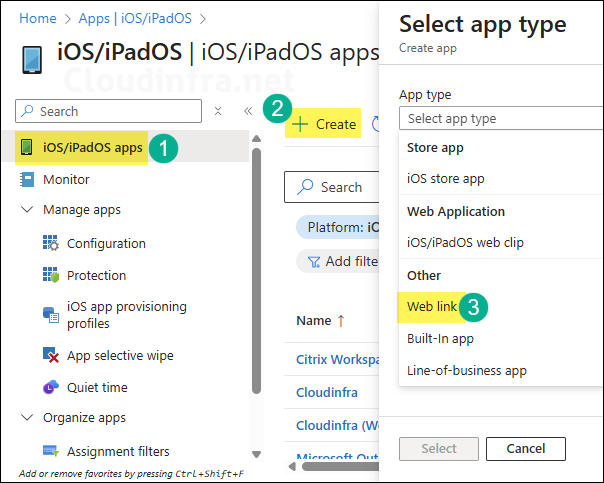Go to Apps | iOS/iPadOS breadcrumb
604x483 pixels.
(135, 18)
